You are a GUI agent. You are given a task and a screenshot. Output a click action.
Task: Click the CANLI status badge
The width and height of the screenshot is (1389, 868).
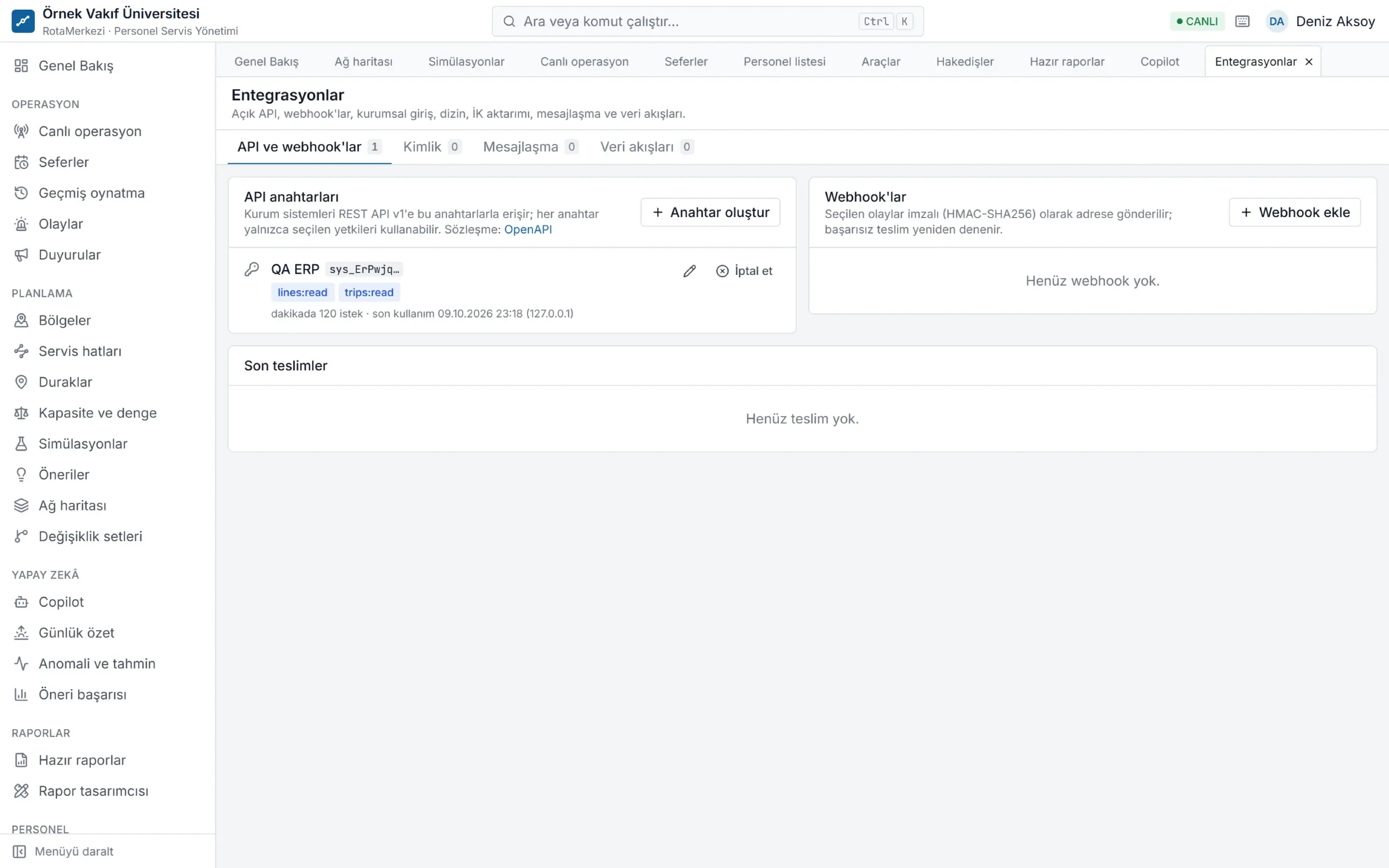(x=1197, y=21)
